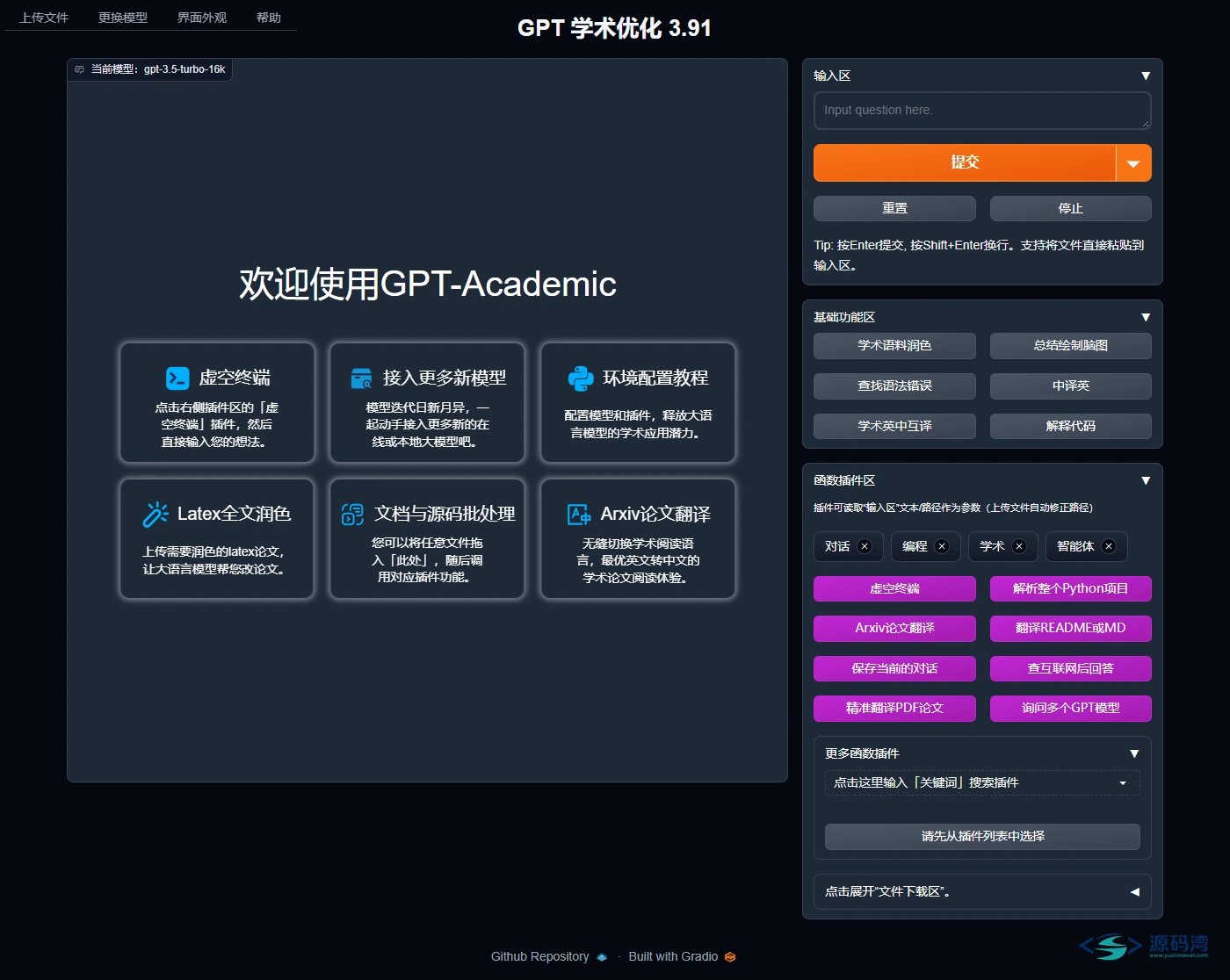
Task: Click the 解释代码 button
Action: [1071, 426]
